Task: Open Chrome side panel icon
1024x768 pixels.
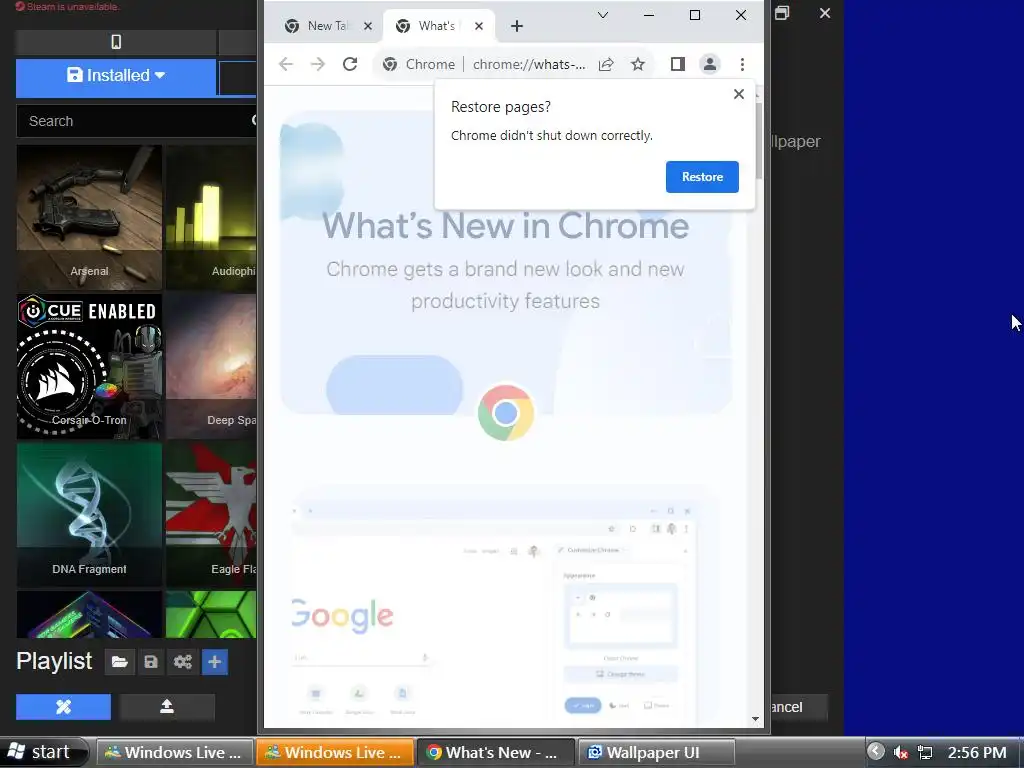Action: 678,64
